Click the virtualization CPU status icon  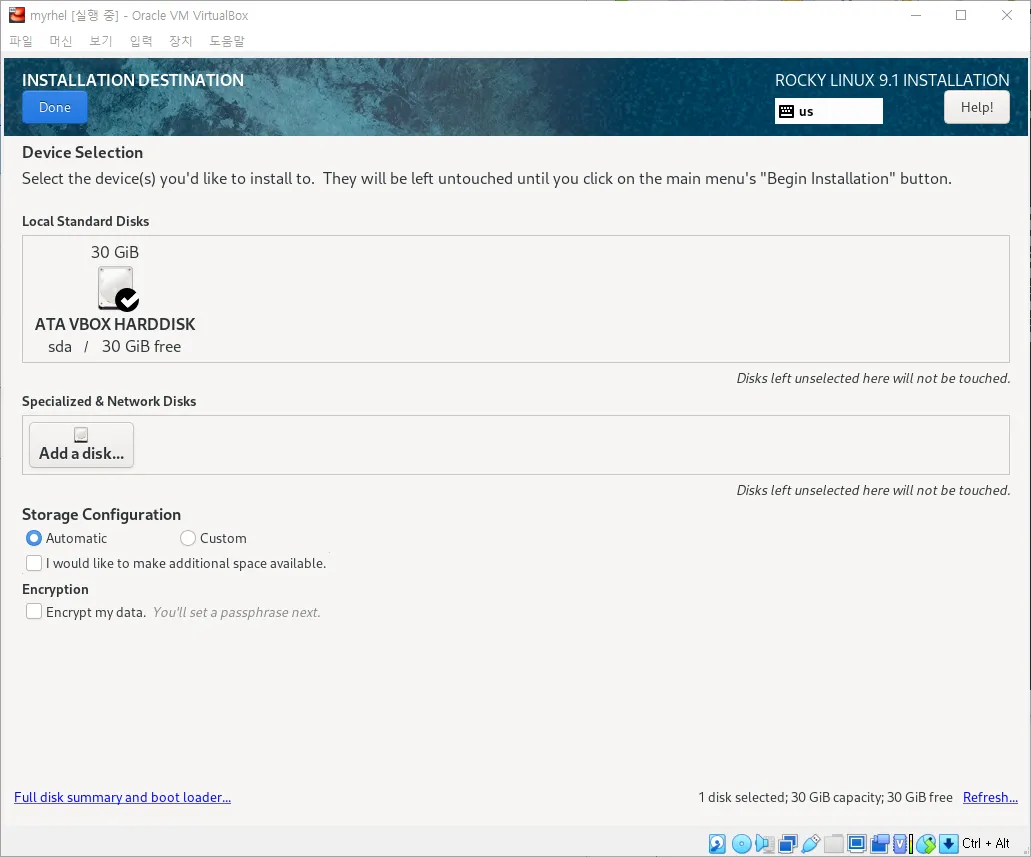coord(900,843)
